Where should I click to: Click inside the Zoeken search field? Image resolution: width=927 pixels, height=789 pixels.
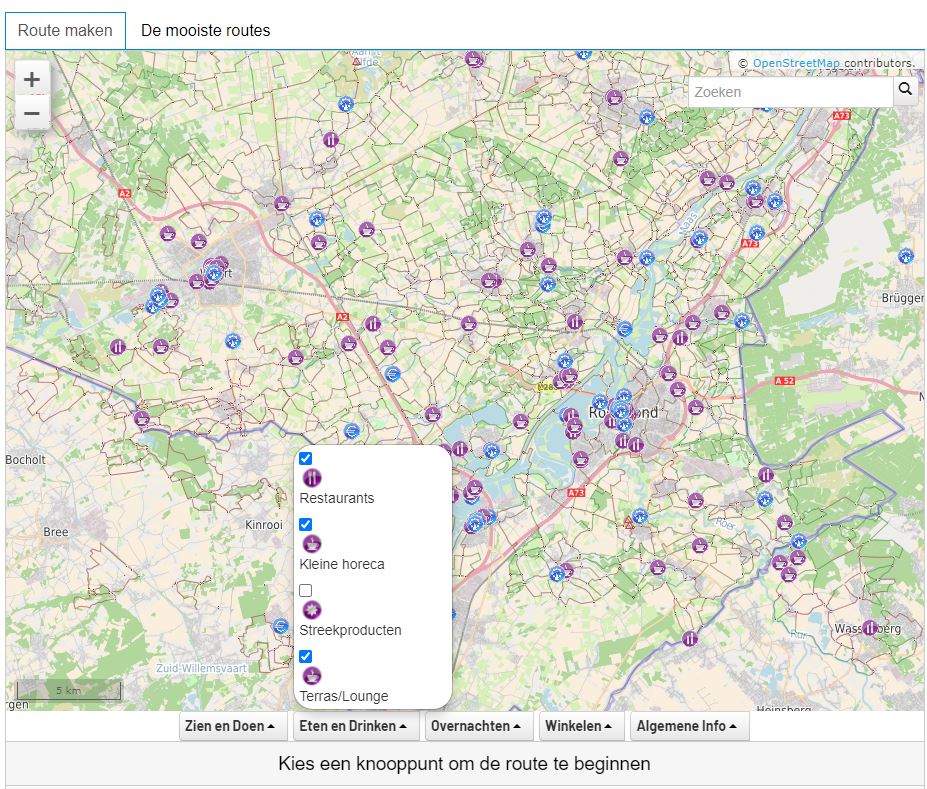coord(790,91)
